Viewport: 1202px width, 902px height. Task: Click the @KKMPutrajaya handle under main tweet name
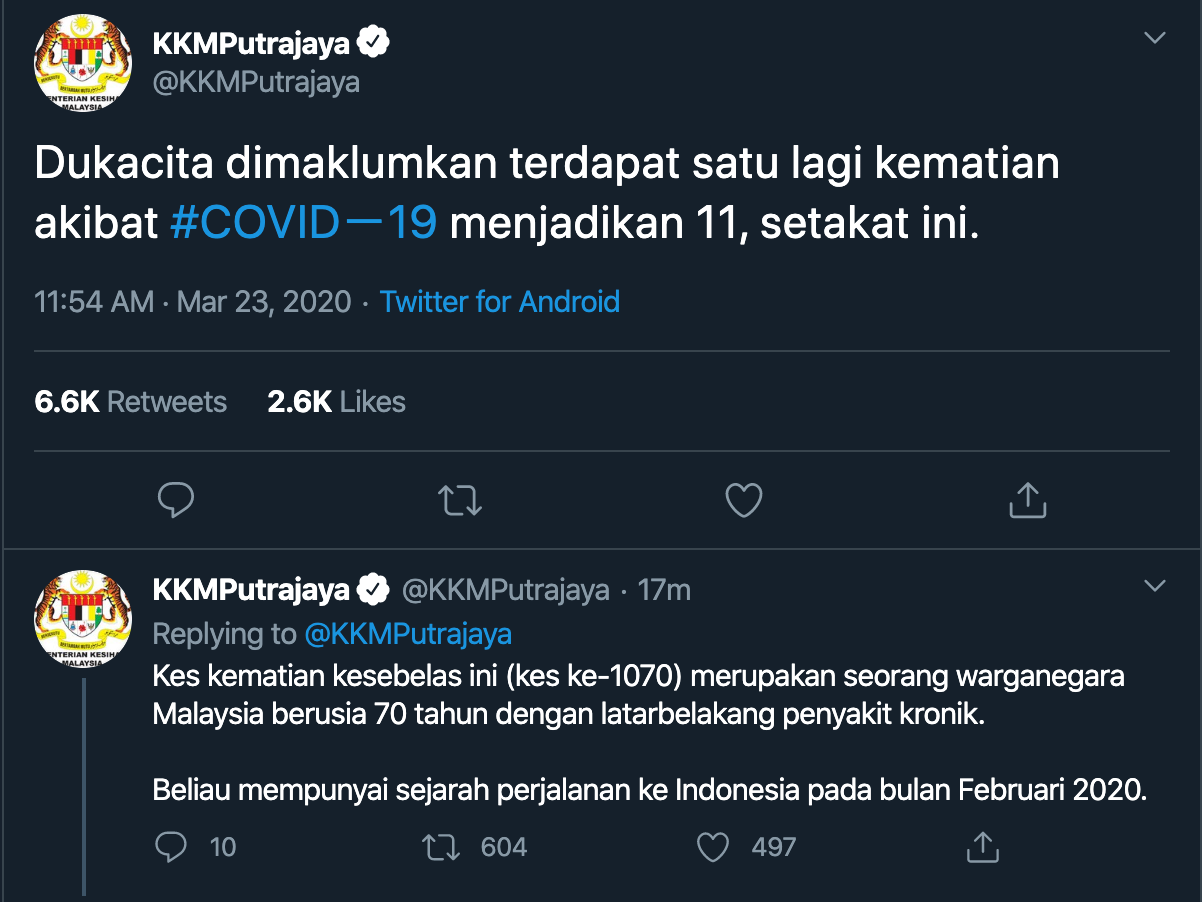pos(256,82)
